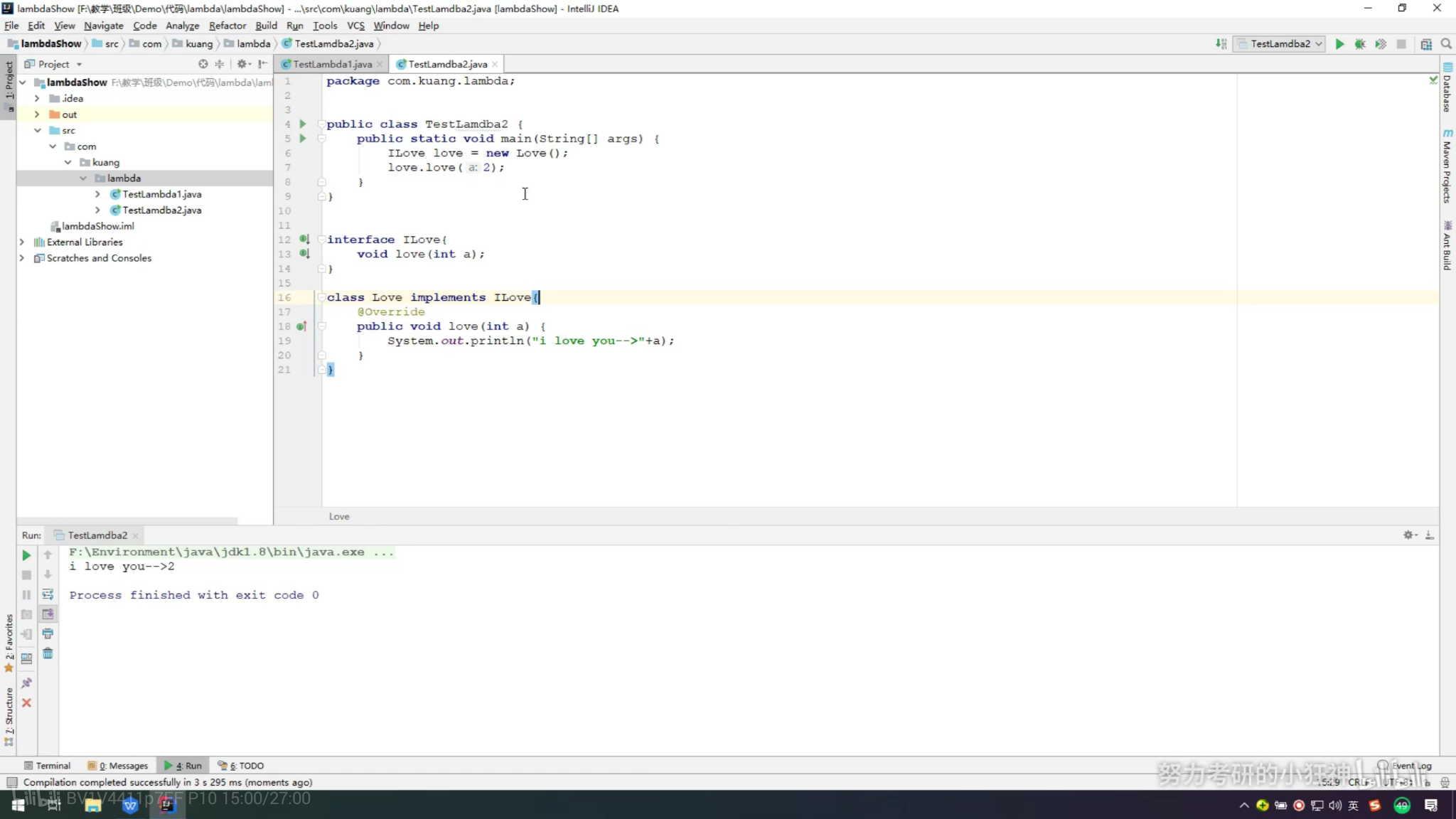Open the Terminal tool window
Image resolution: width=1456 pixels, height=819 pixels.
[x=47, y=766]
